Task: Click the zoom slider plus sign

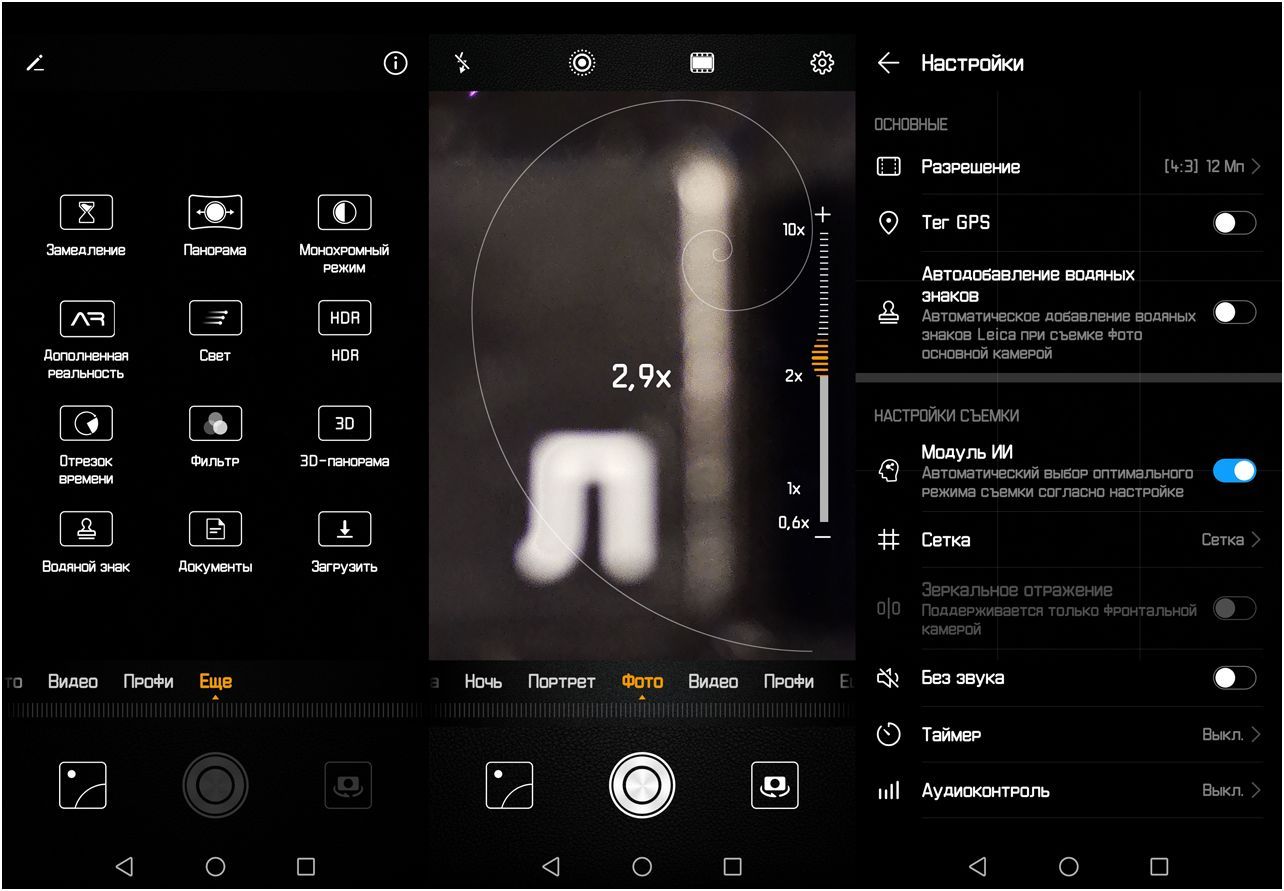Action: [x=823, y=214]
